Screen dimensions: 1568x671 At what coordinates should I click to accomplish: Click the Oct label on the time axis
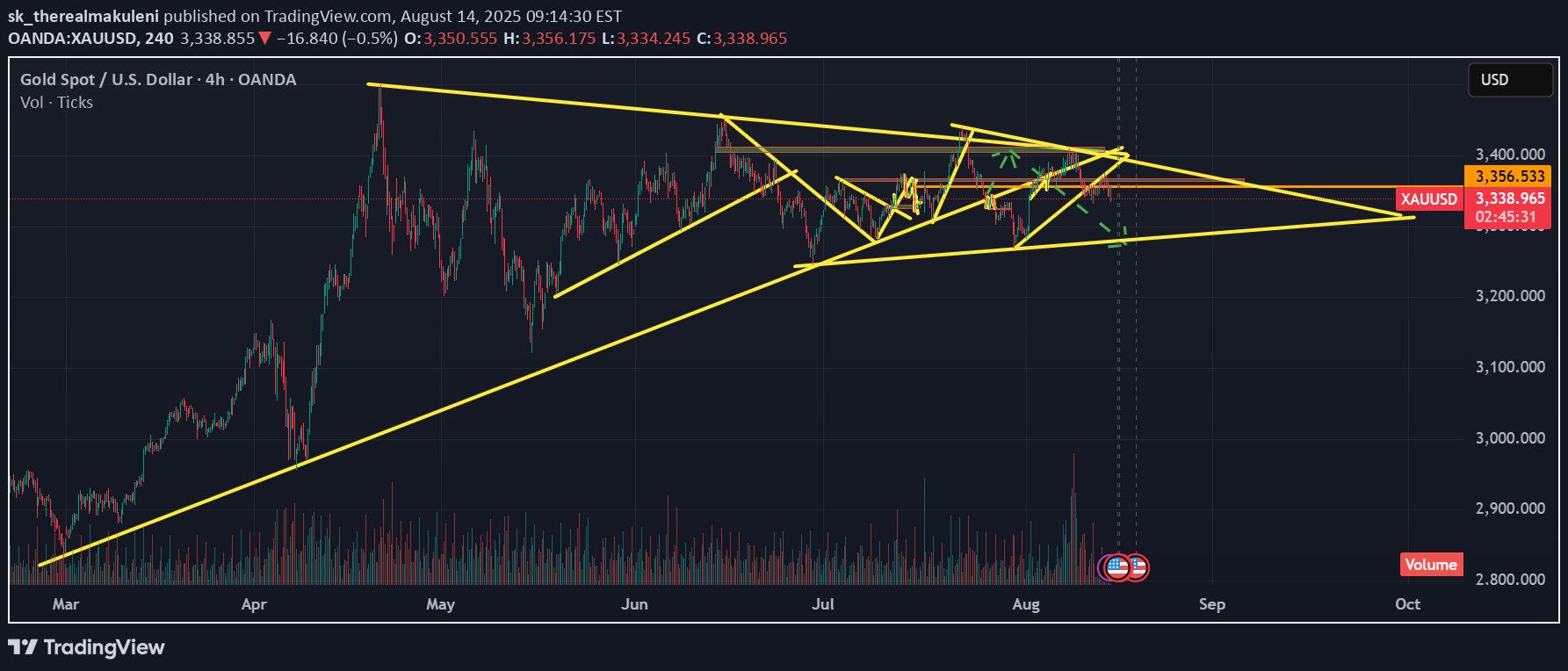pyautogui.click(x=1406, y=604)
